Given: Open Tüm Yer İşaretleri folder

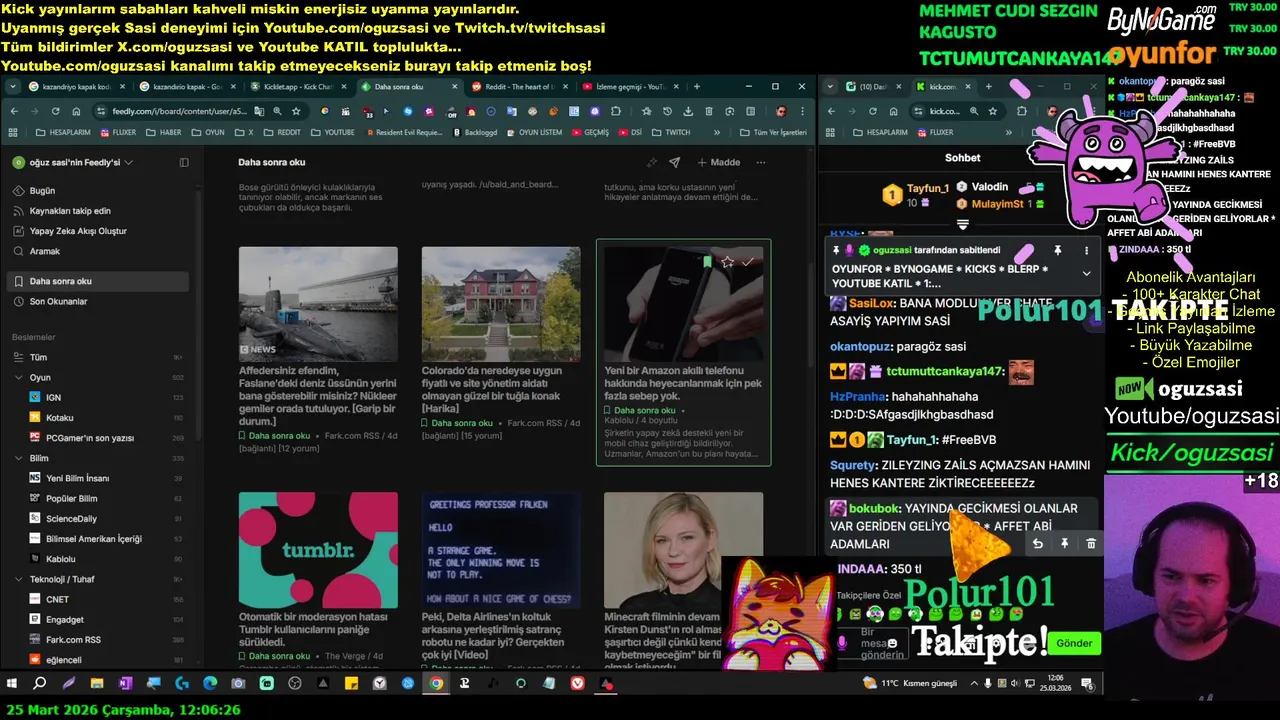Looking at the screenshot, I should tap(773, 132).
